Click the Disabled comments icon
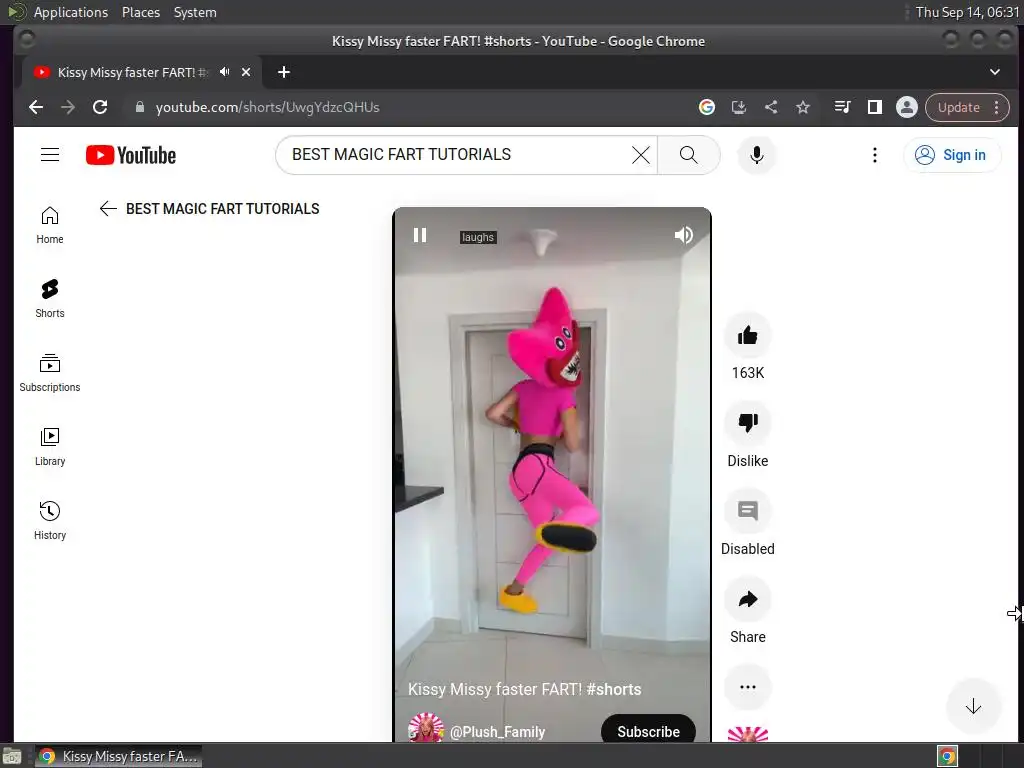Viewport: 1024px width, 768px height. click(x=748, y=511)
